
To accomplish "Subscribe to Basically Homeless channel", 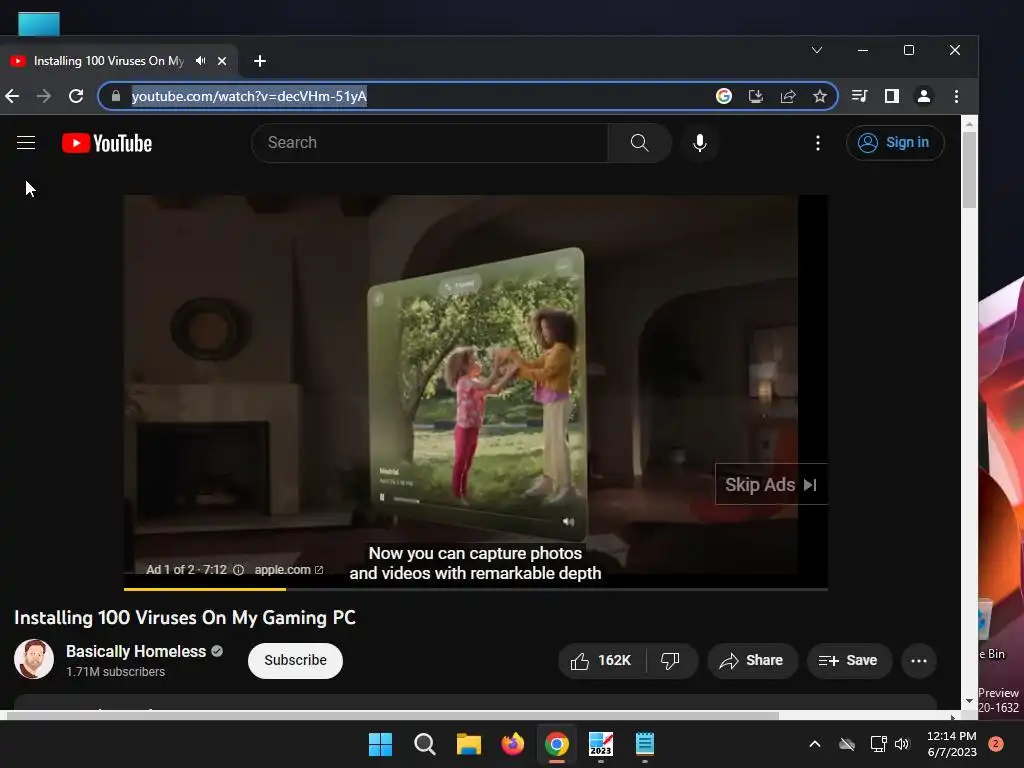I will coord(295,660).
